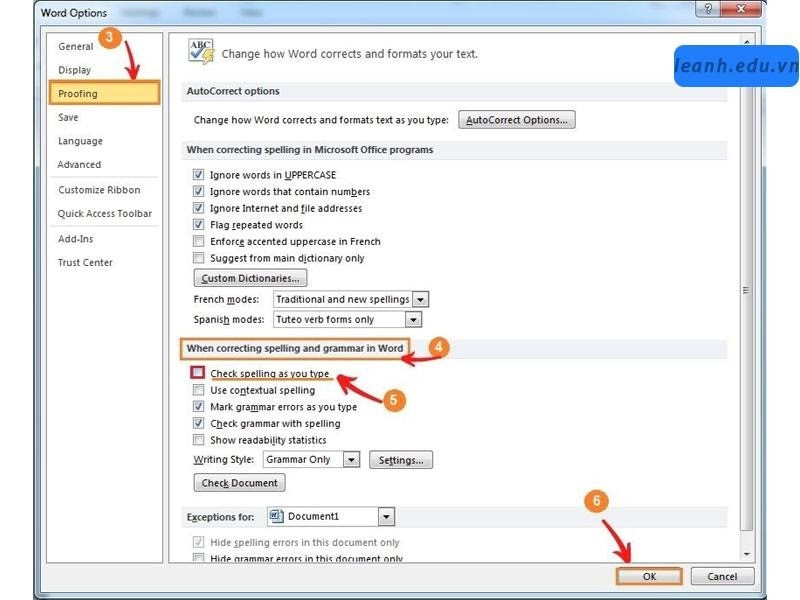Toggle Ignore words that contain numbers
The width and height of the screenshot is (800, 600).
198,191
